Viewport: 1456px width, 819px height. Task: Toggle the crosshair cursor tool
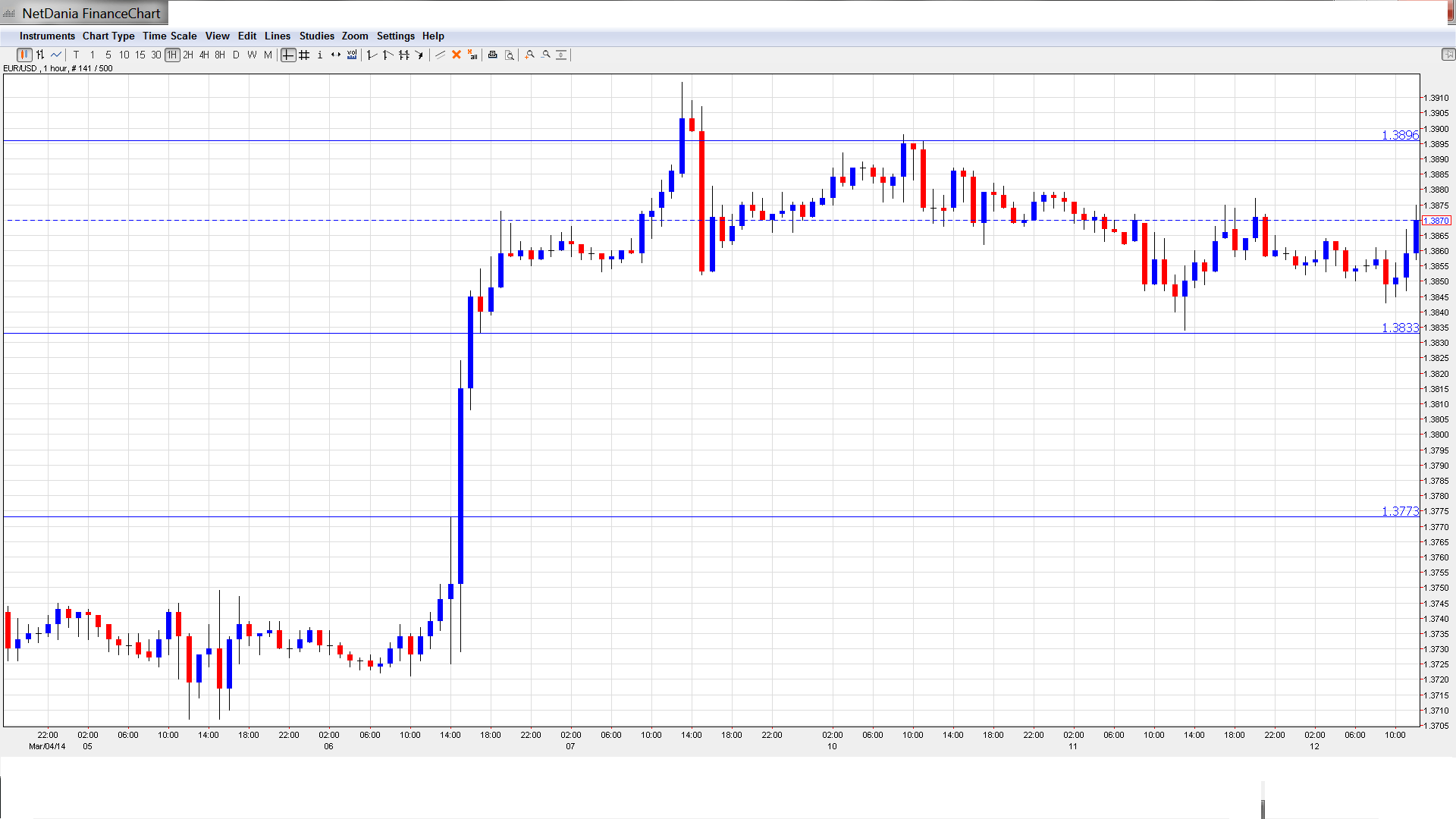(288, 55)
